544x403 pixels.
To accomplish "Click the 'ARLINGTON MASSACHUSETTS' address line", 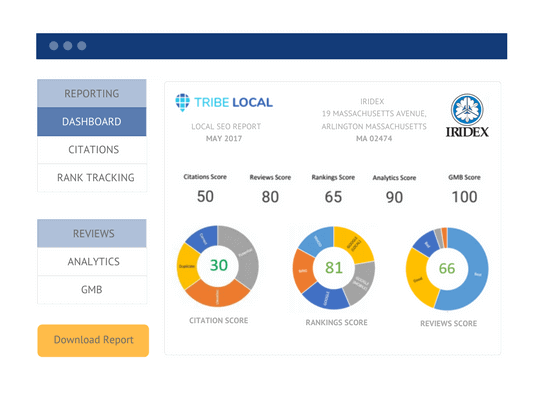I will [x=374, y=126].
